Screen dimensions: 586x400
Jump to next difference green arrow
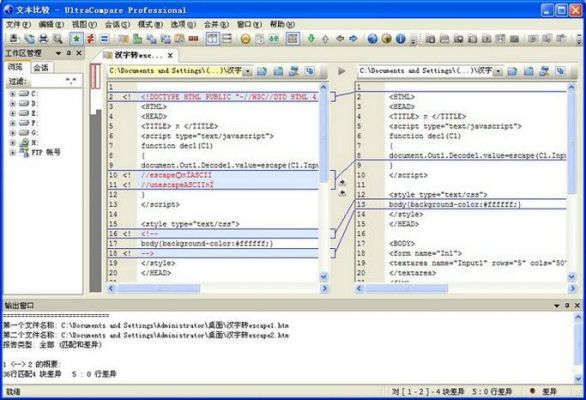click(x=311, y=39)
